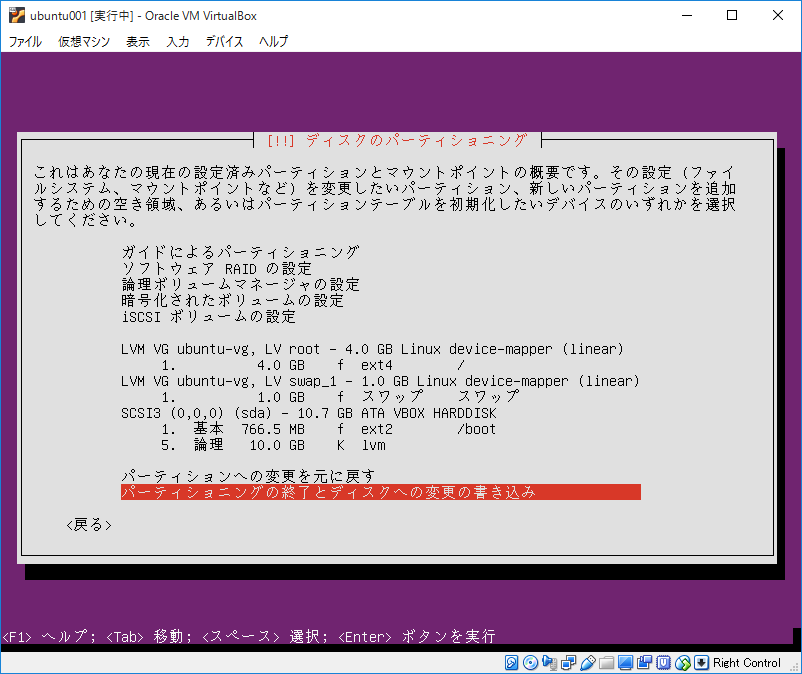The height and width of the screenshot is (674, 802).
Task: Select the 1.0 GB スワップ partition row
Action: click(340, 397)
